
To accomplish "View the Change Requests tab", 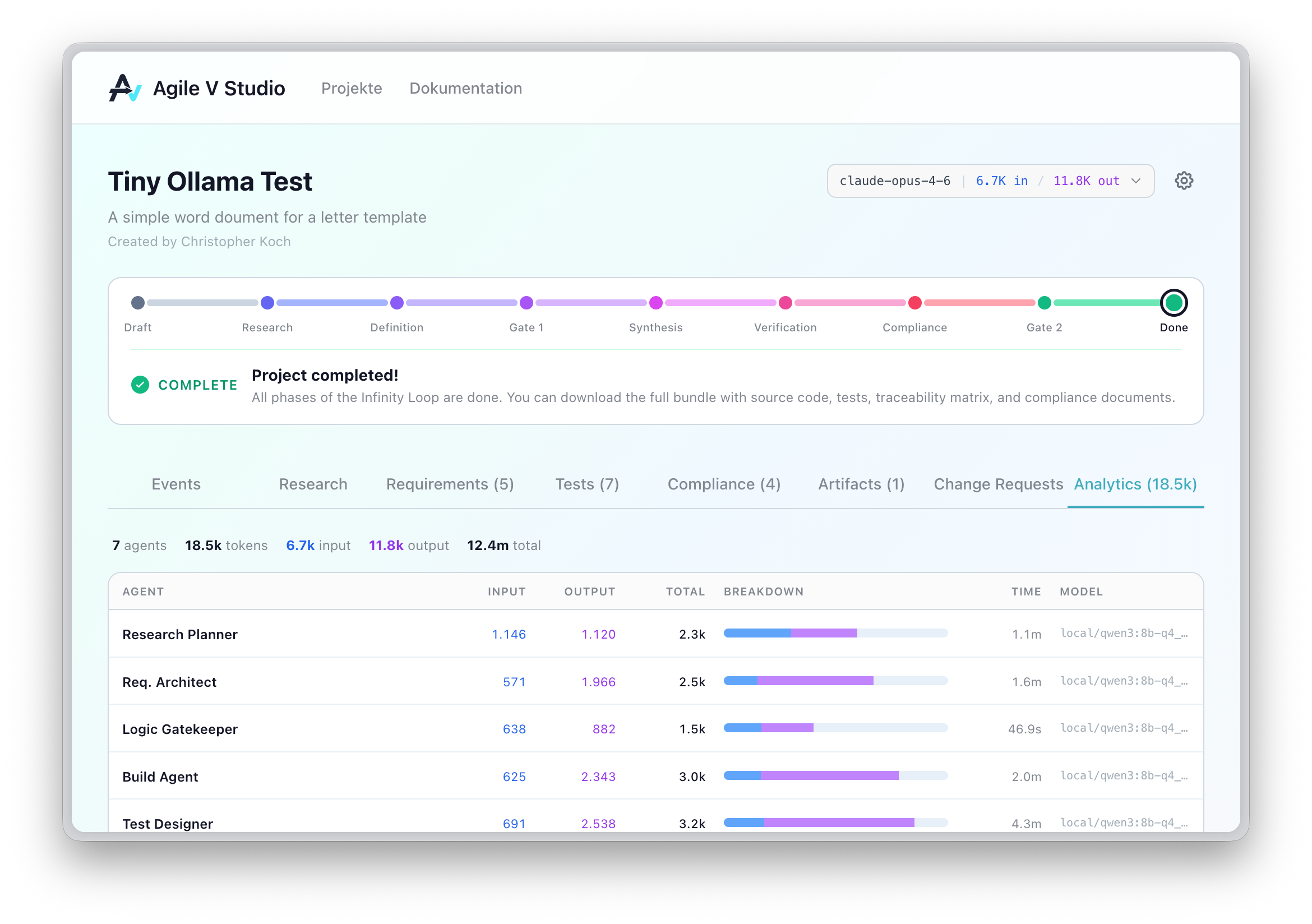I will pyautogui.click(x=997, y=484).
